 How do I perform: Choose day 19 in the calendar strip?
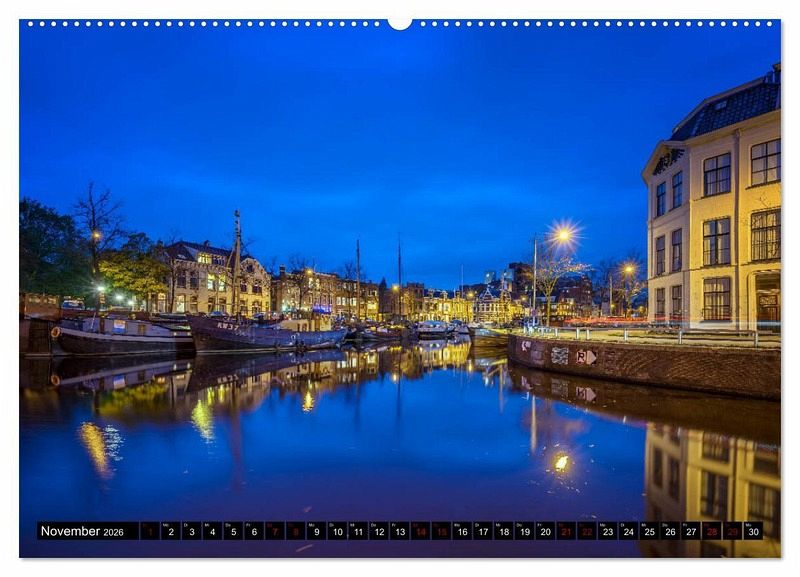point(525,531)
